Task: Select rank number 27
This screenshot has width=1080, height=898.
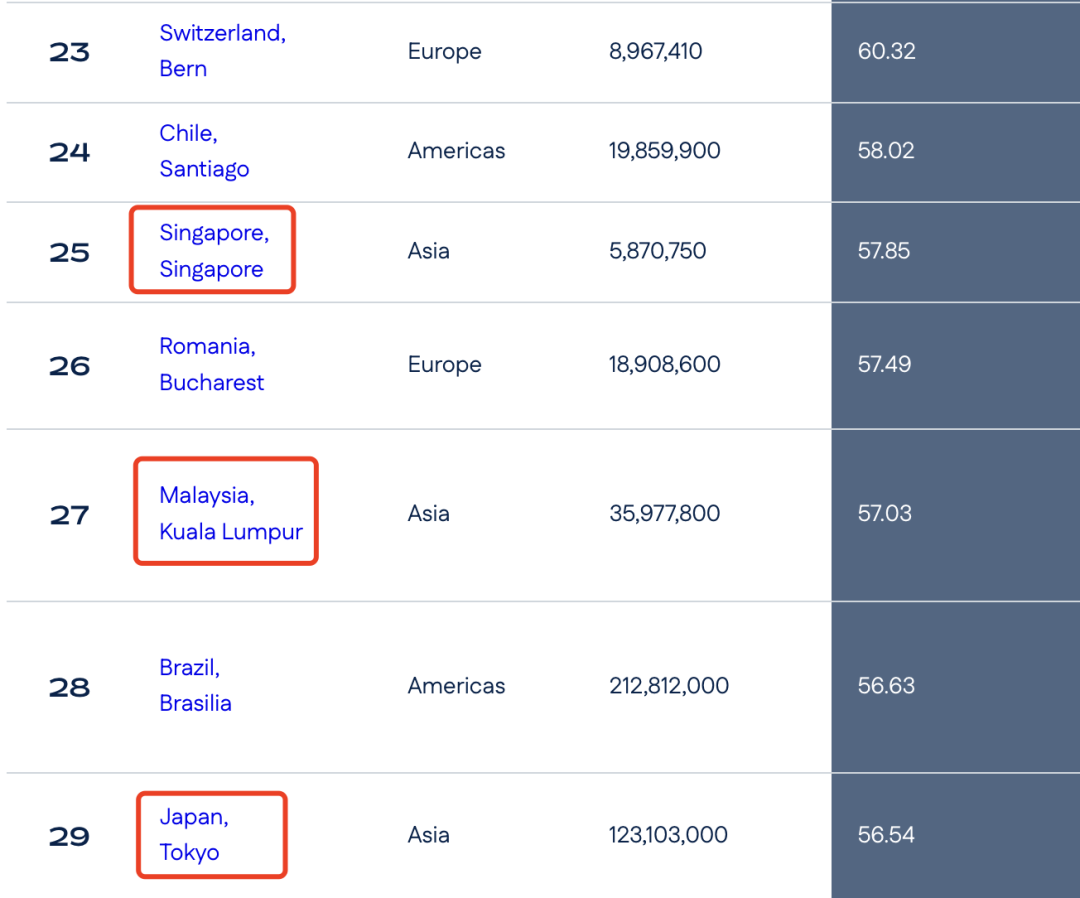Action: (x=70, y=515)
